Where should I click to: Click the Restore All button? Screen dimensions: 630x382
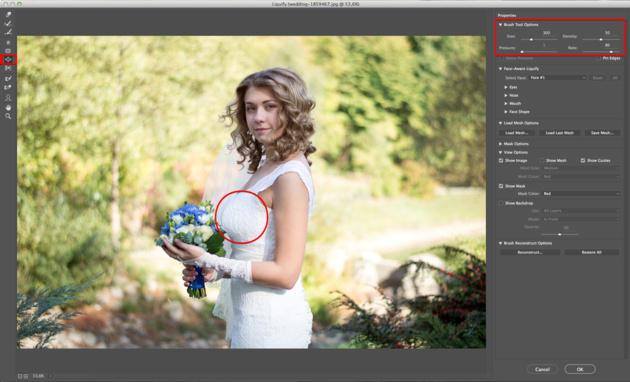(x=591, y=252)
